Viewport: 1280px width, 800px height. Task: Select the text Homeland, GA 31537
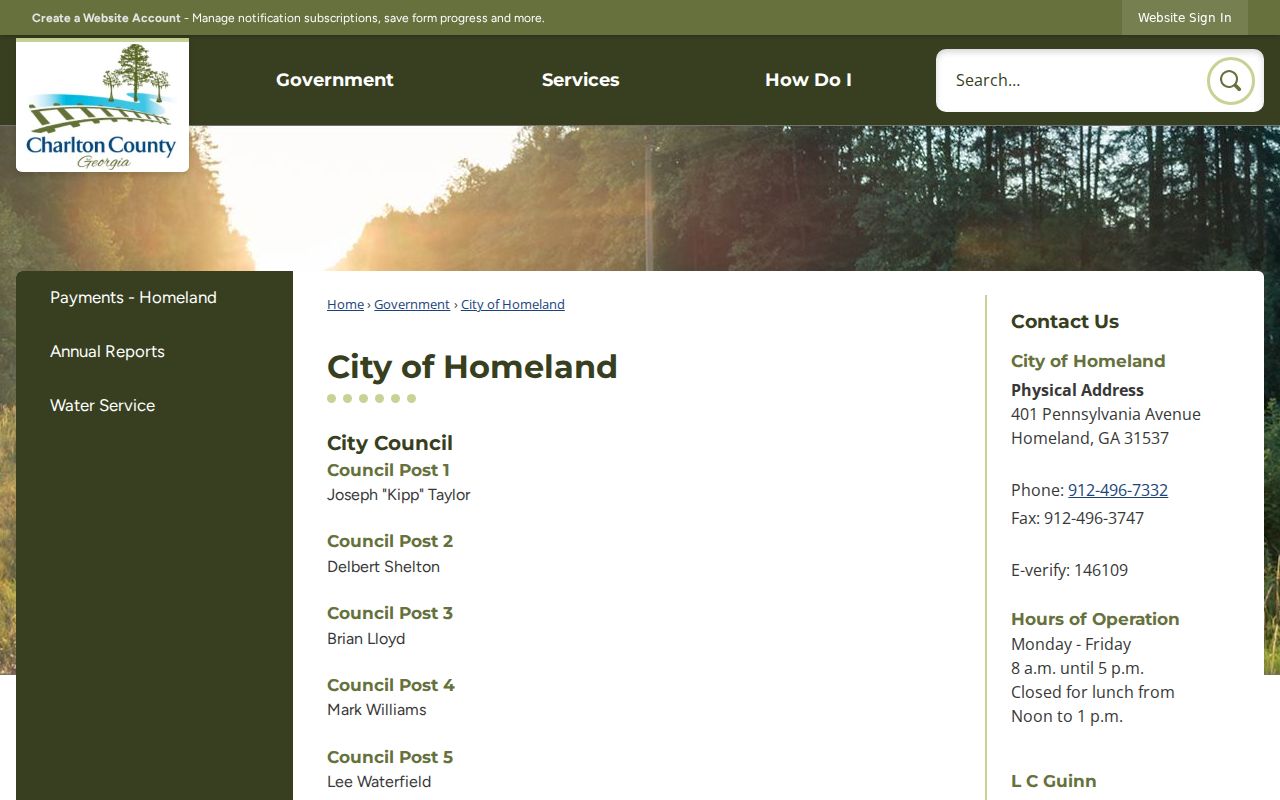click(1090, 438)
